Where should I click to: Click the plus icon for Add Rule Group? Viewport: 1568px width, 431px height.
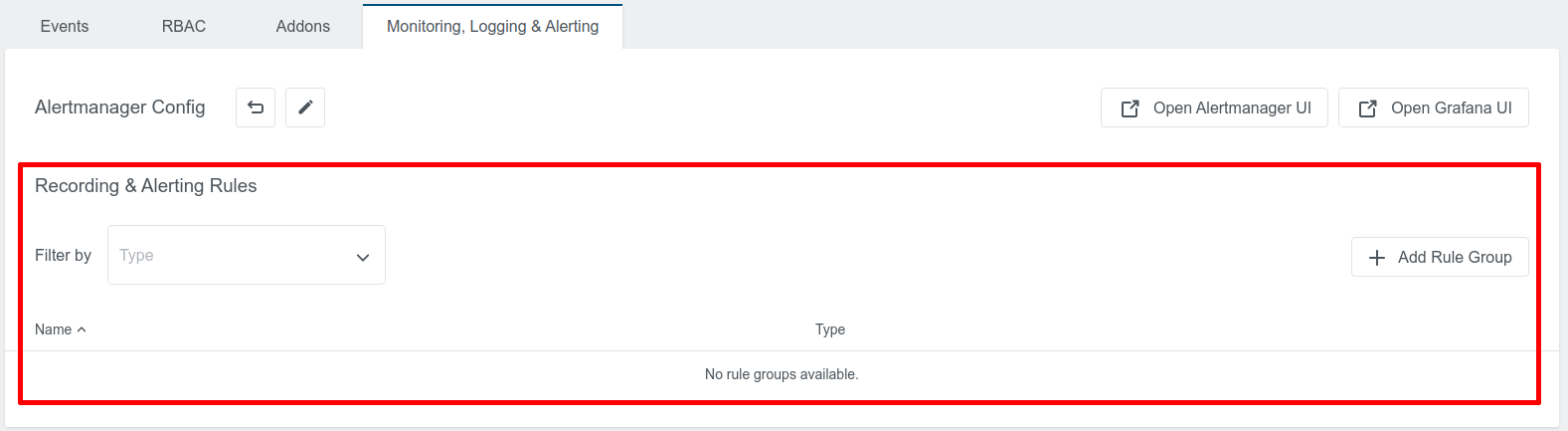1377,258
